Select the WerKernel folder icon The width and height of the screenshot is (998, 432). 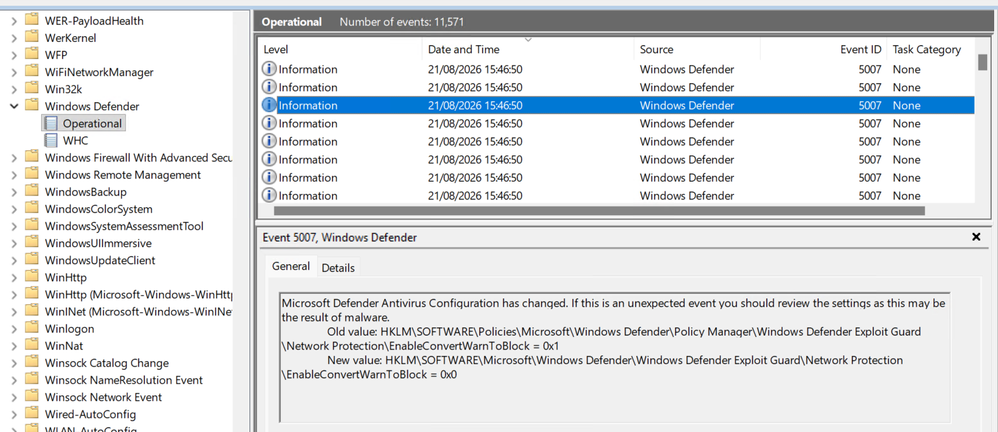[31, 38]
